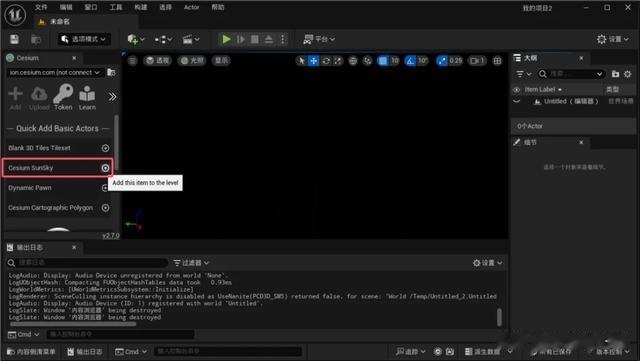Image resolution: width=640 pixels, height=361 pixels.
Task: Open the output log filter dropdown
Action: (191, 263)
